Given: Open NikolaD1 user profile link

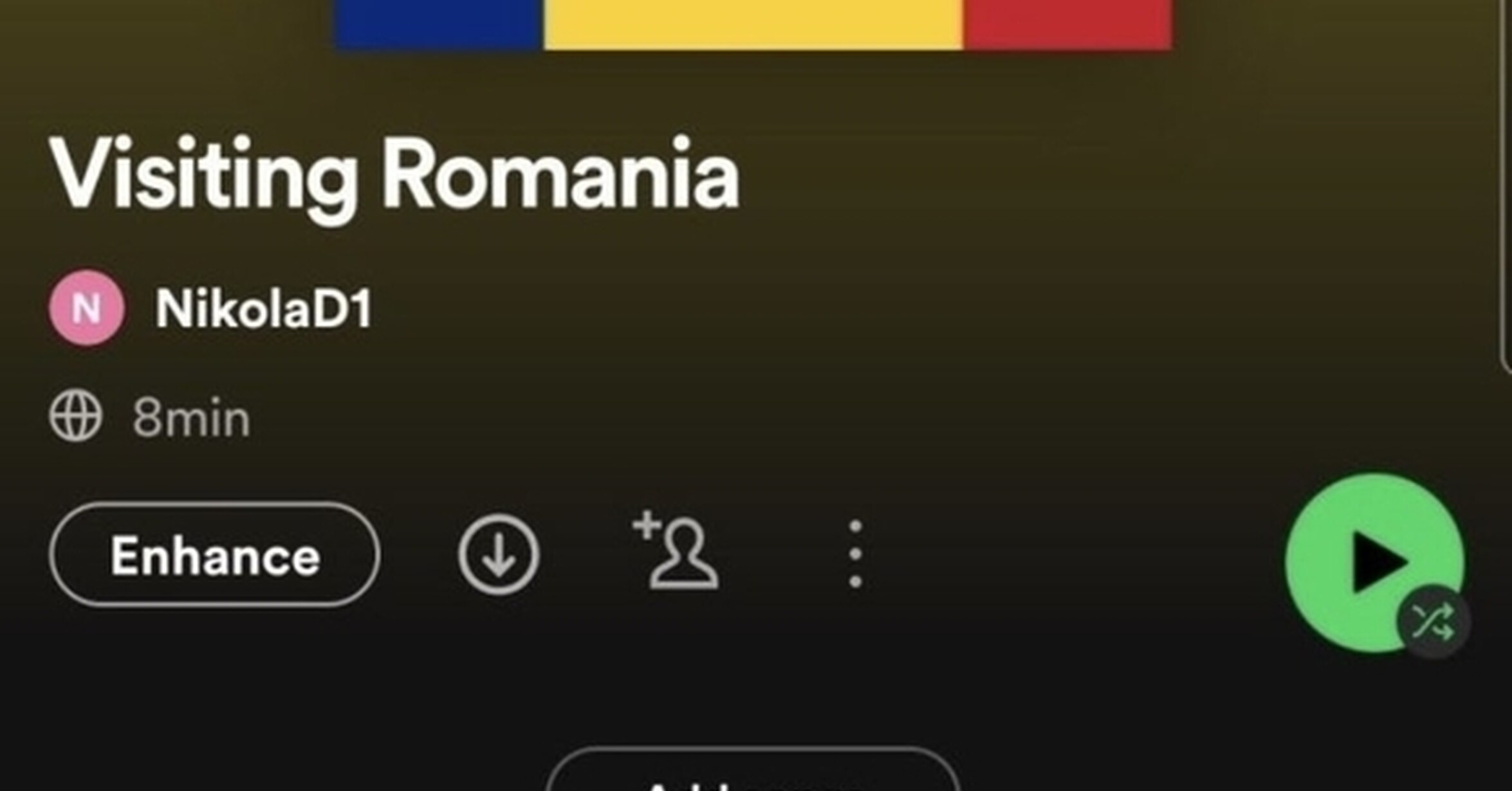Looking at the screenshot, I should [264, 309].
